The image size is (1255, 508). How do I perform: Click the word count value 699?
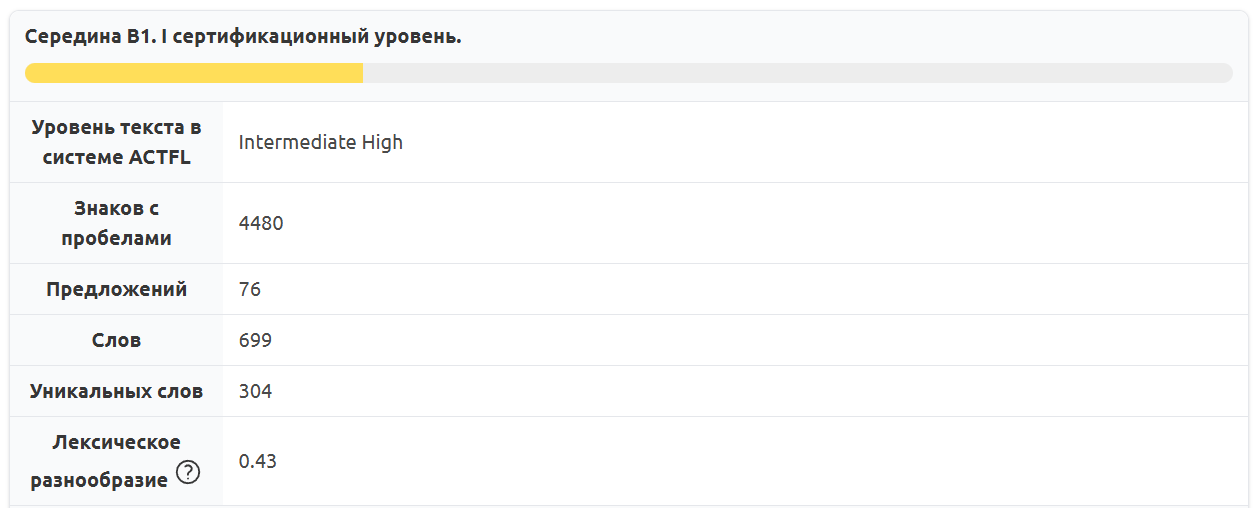[255, 341]
